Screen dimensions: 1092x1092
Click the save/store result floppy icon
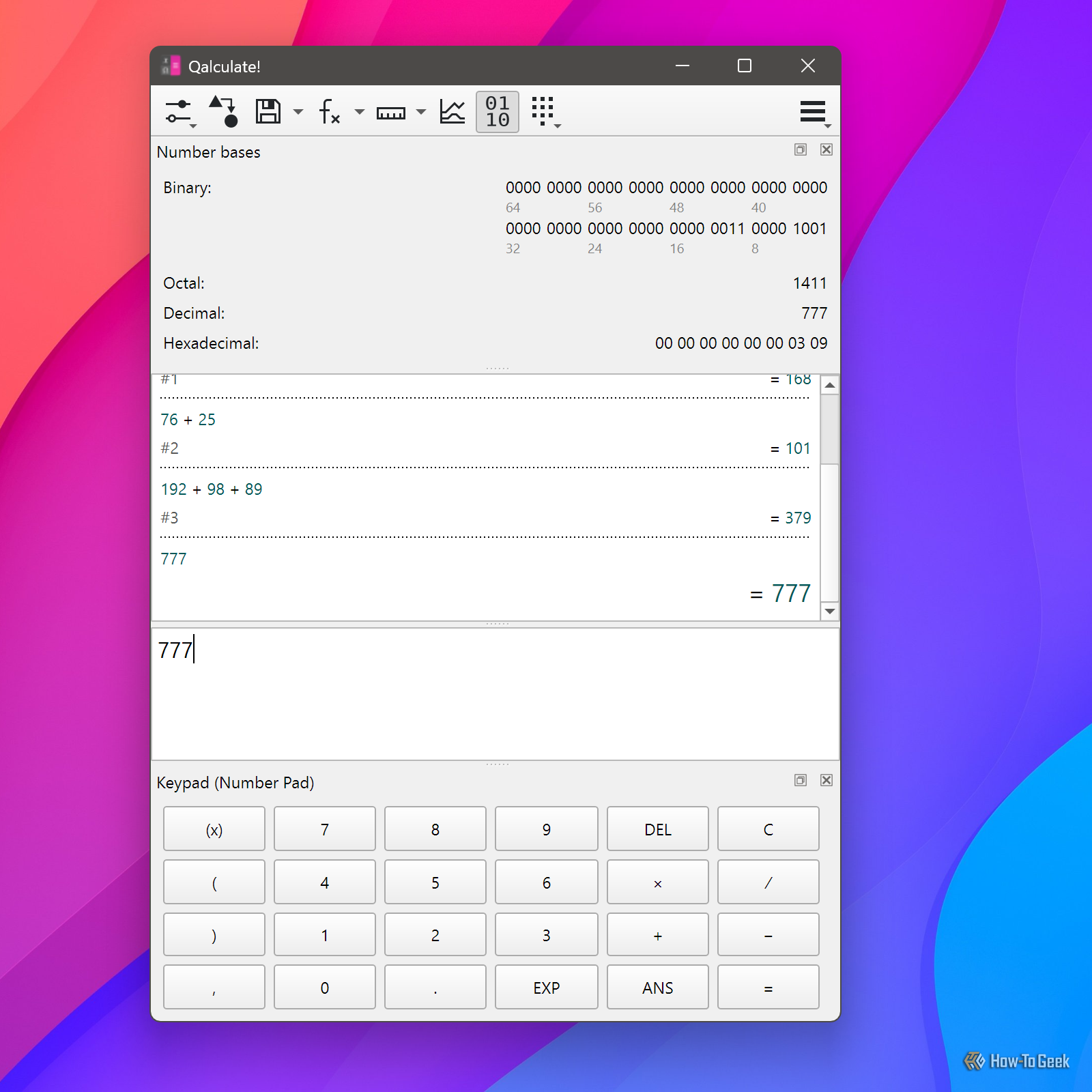click(x=268, y=111)
